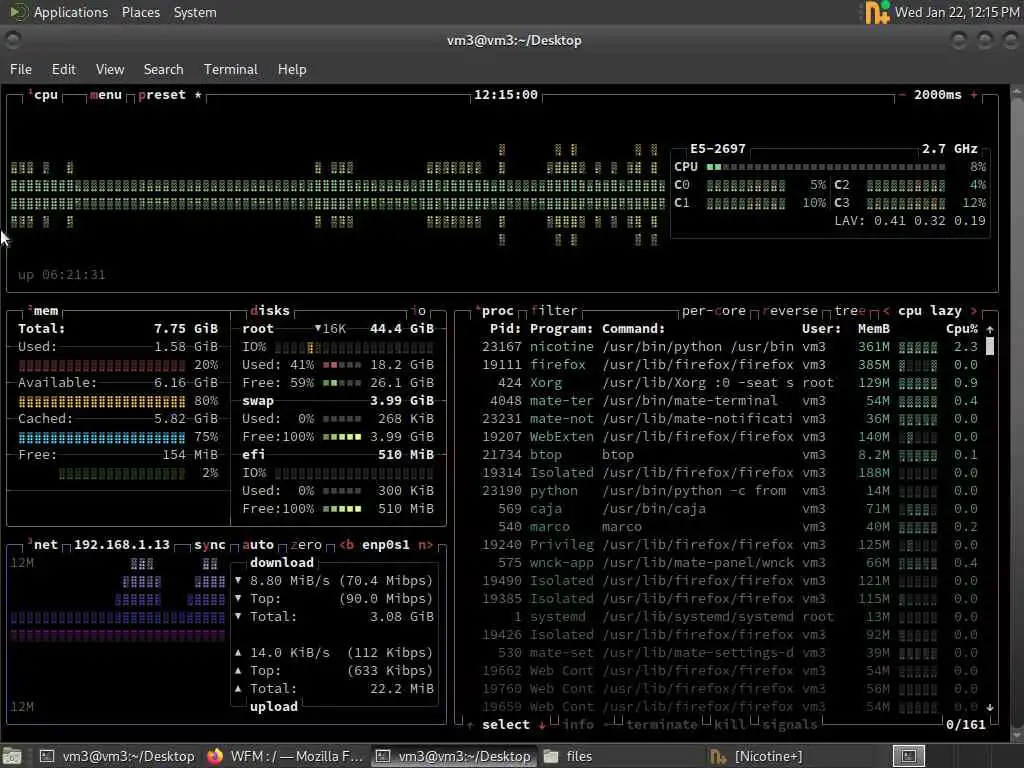Open the Help menu
1024x768 pixels.
(x=292, y=69)
